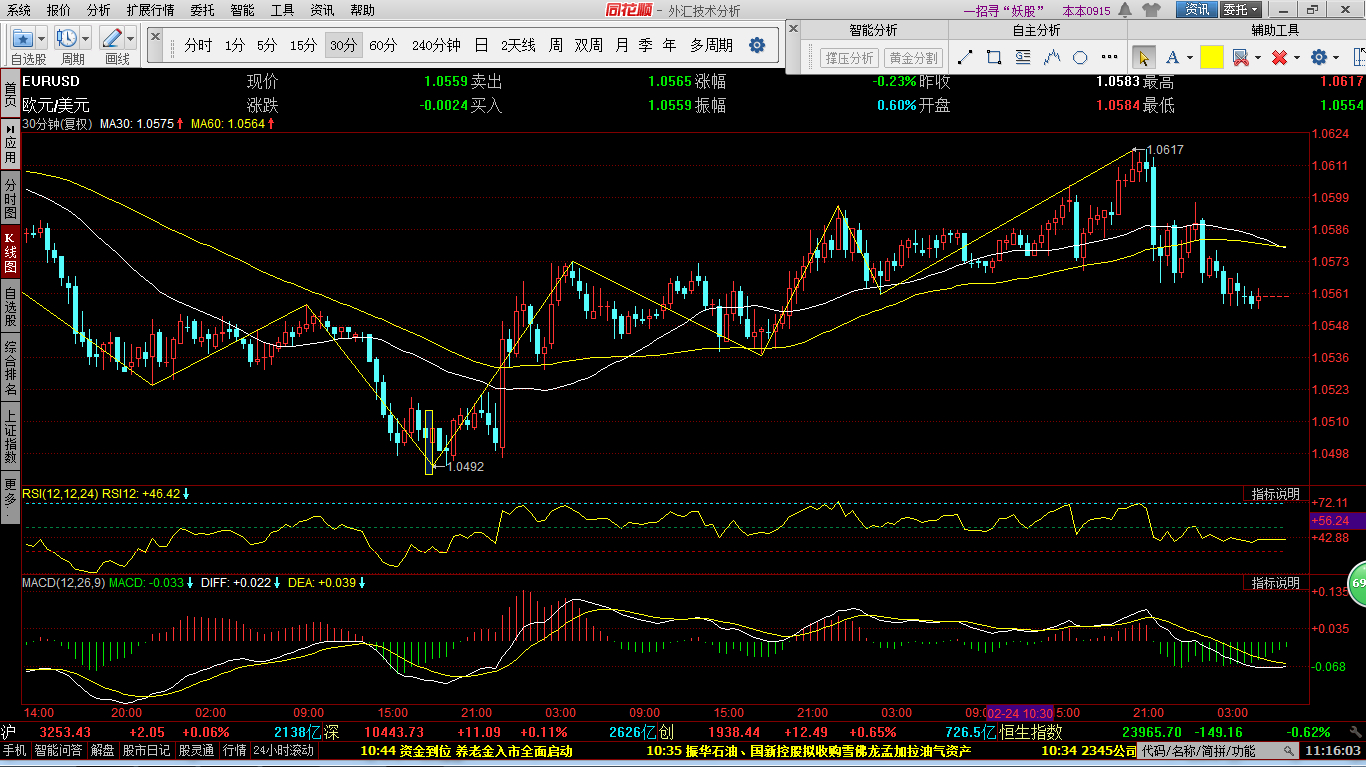Switch to the 日 daily period
This screenshot has width=1366, height=767.
(482, 45)
